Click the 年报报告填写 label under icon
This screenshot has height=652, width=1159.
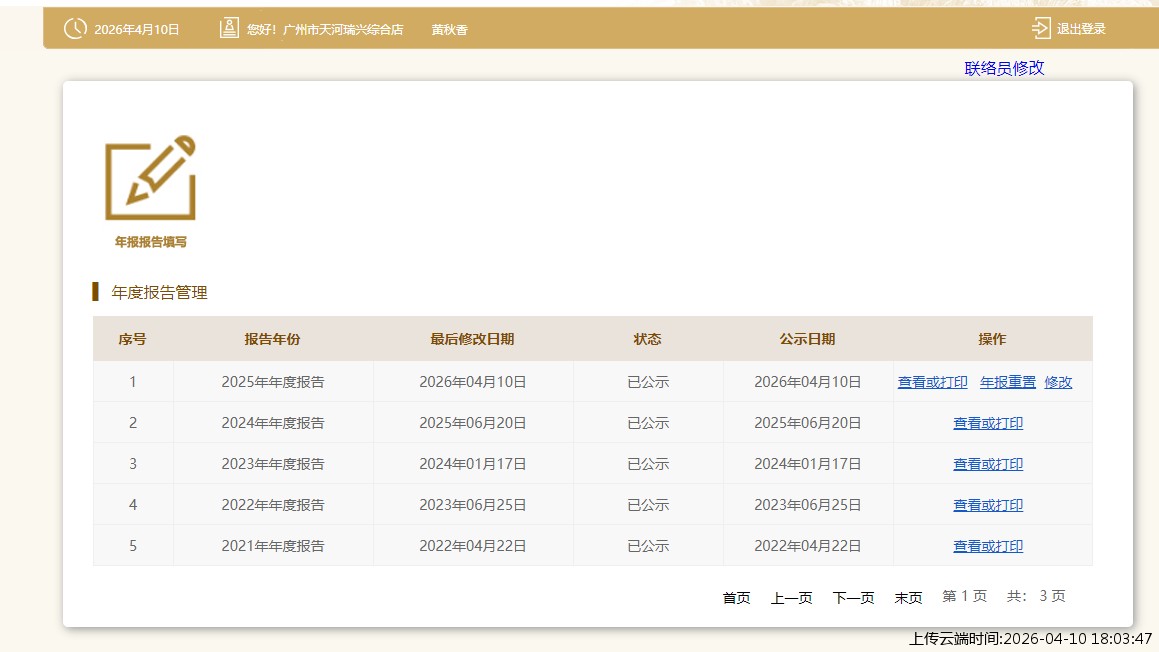[150, 242]
